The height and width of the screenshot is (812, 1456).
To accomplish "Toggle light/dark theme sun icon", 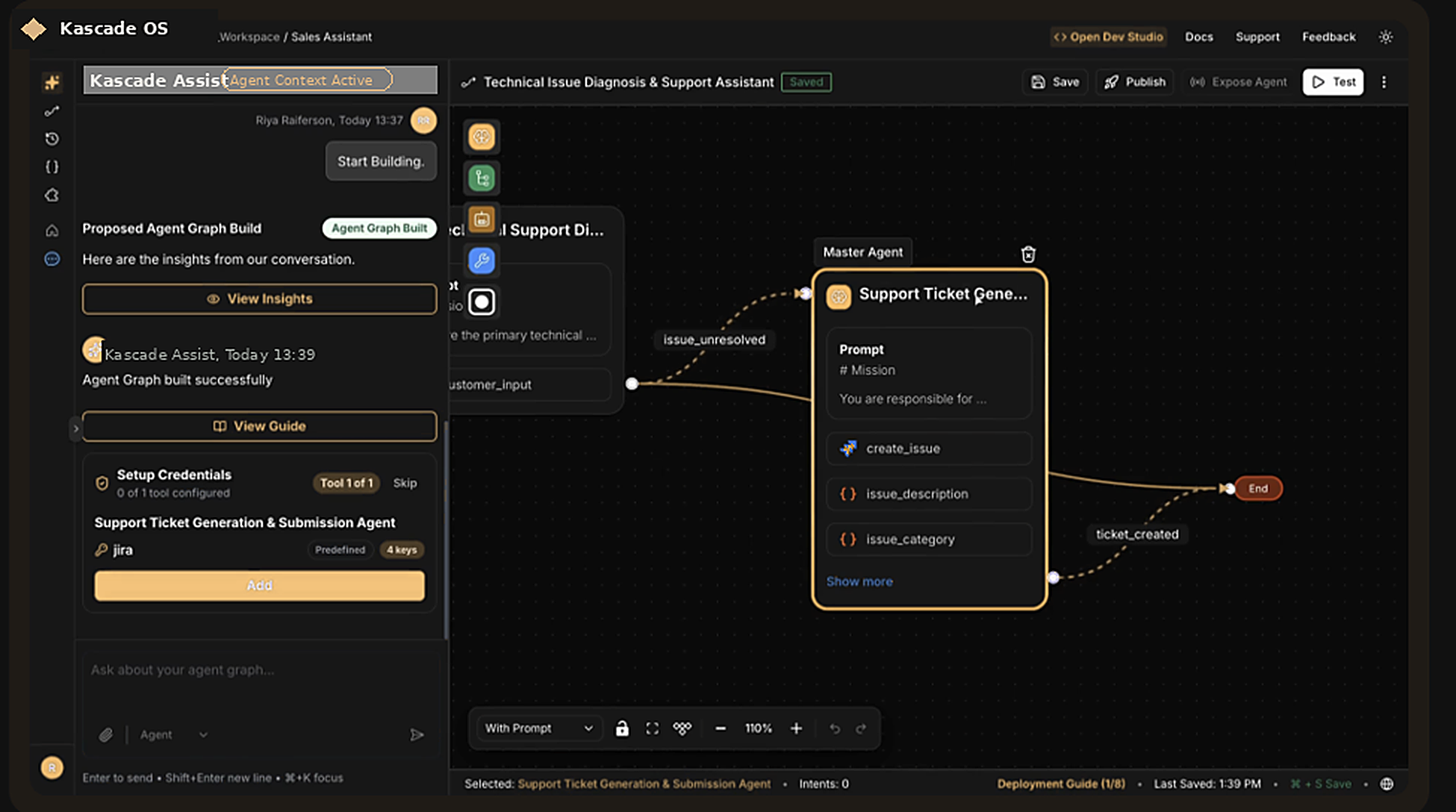I will (x=1386, y=37).
